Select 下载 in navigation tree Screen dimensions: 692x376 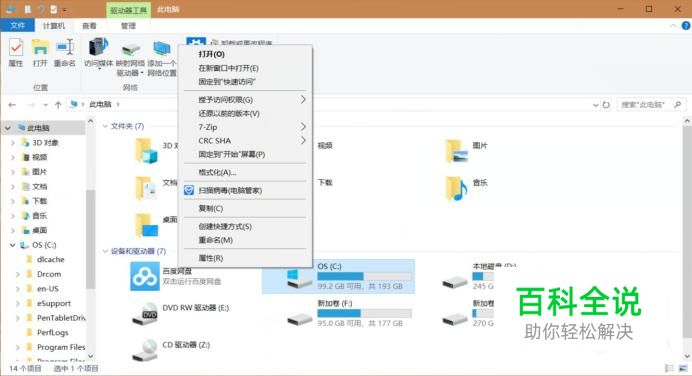coord(39,201)
